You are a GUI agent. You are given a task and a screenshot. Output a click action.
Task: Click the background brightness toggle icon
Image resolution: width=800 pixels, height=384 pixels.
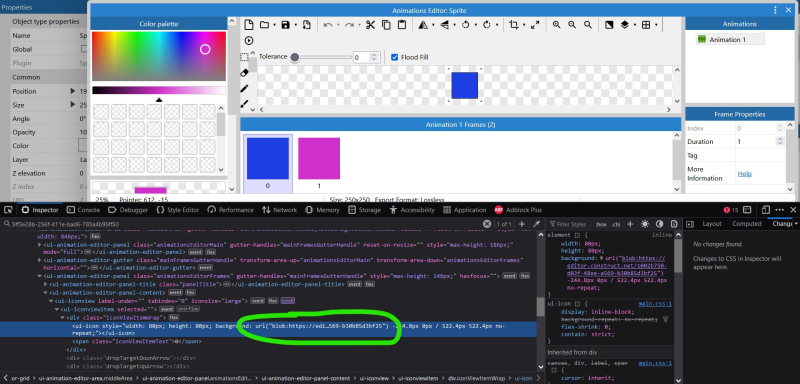(x=609, y=25)
